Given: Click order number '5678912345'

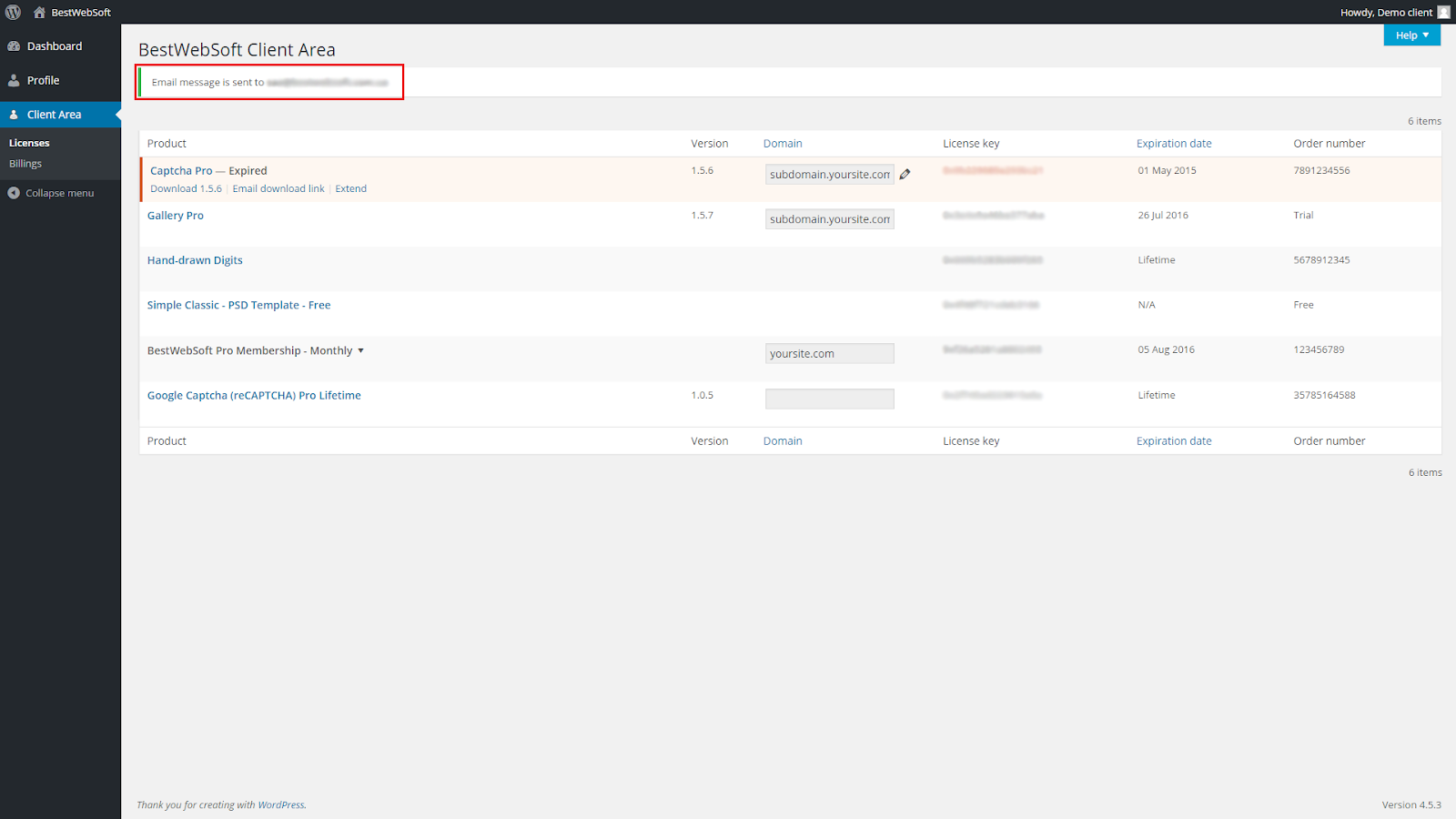Looking at the screenshot, I should click(1321, 259).
